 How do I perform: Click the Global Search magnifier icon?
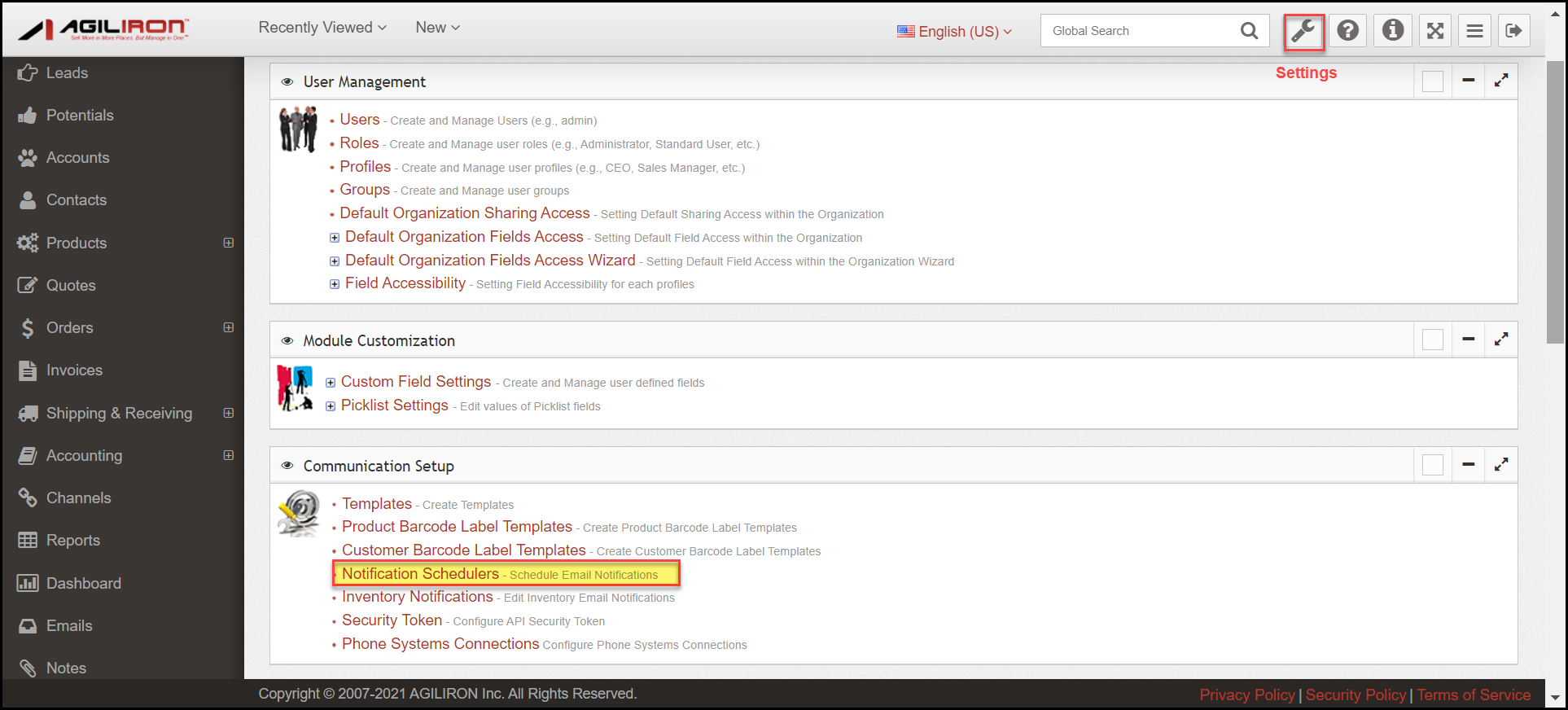point(1249,31)
